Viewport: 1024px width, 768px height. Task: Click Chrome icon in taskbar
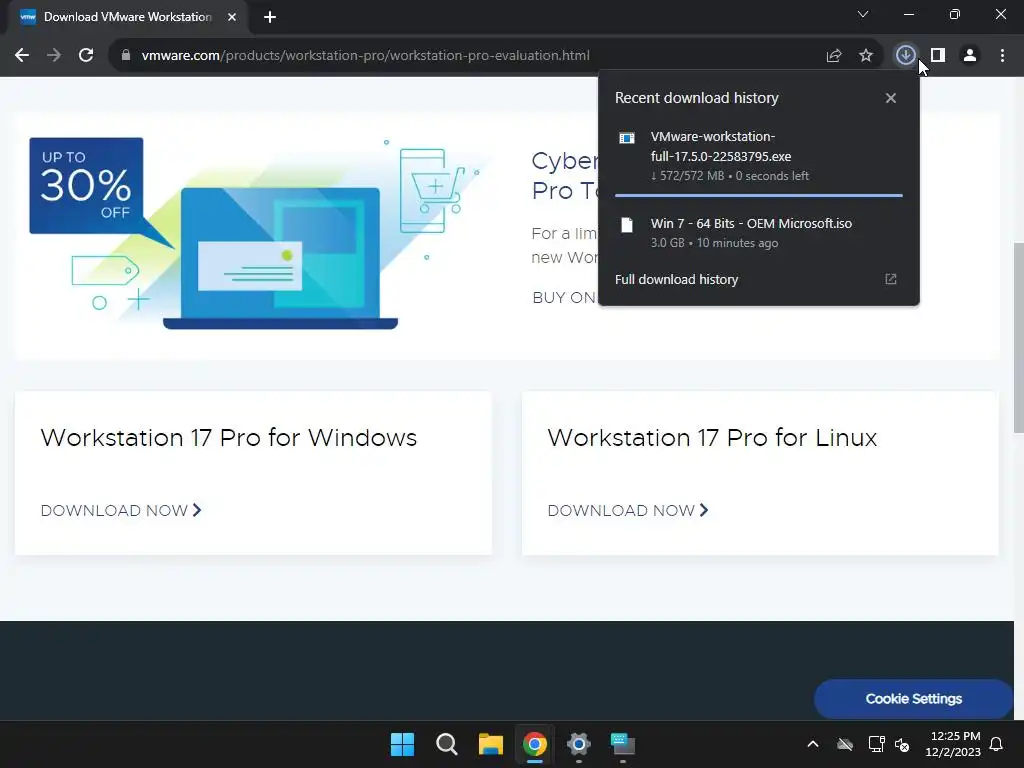pos(534,744)
